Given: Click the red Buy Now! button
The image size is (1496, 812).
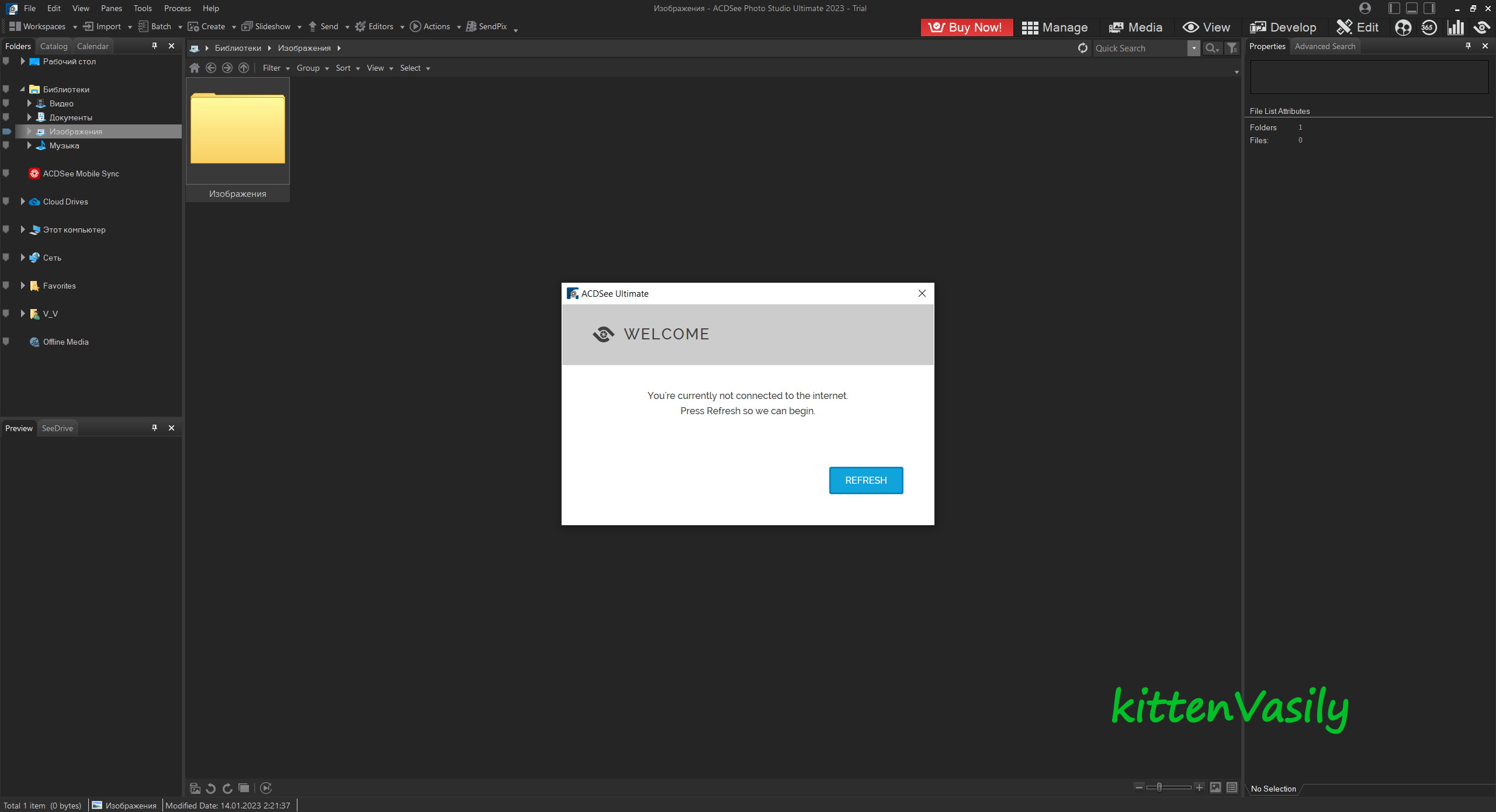Looking at the screenshot, I should 967,27.
